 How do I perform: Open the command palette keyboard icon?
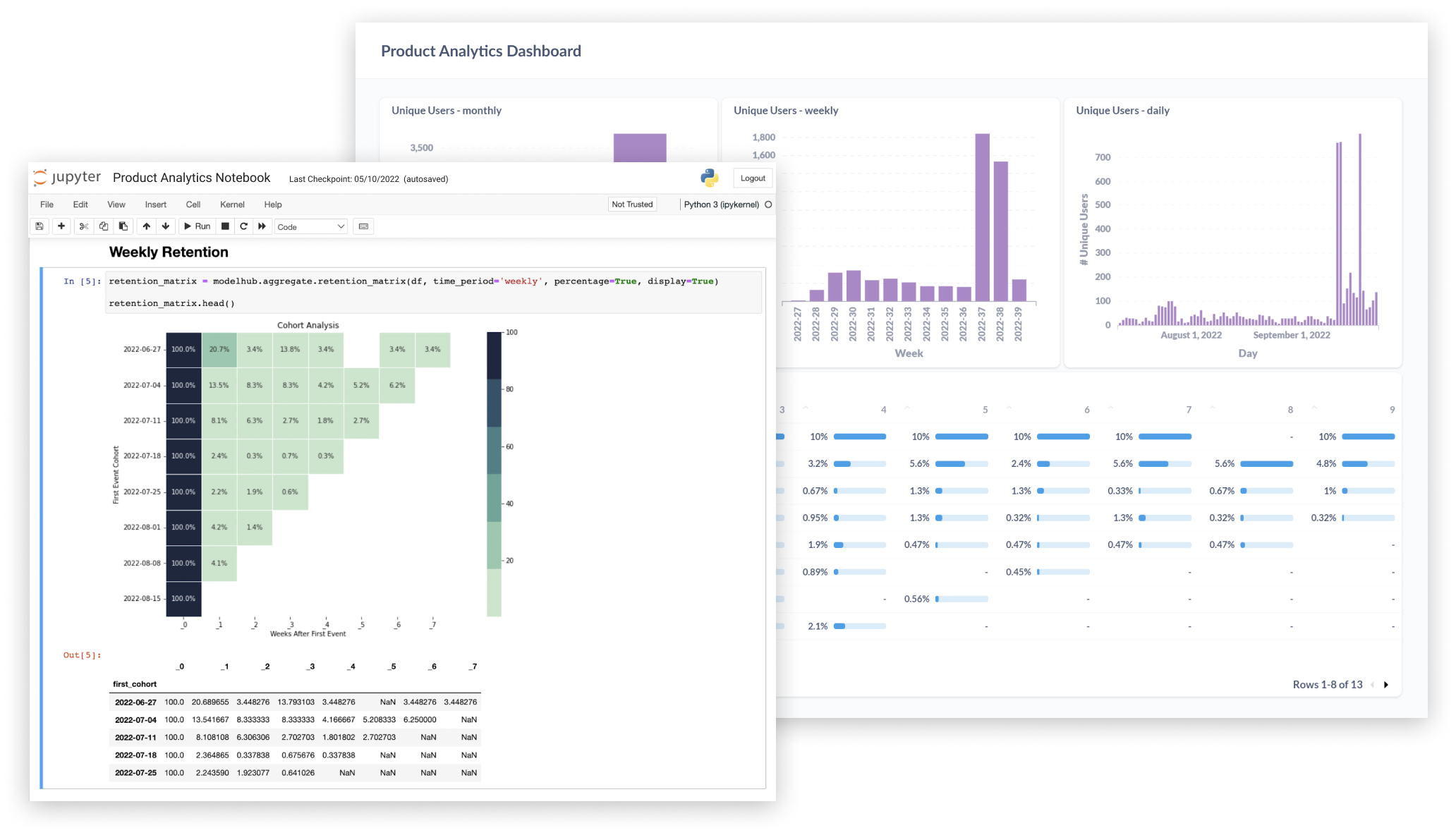(363, 226)
